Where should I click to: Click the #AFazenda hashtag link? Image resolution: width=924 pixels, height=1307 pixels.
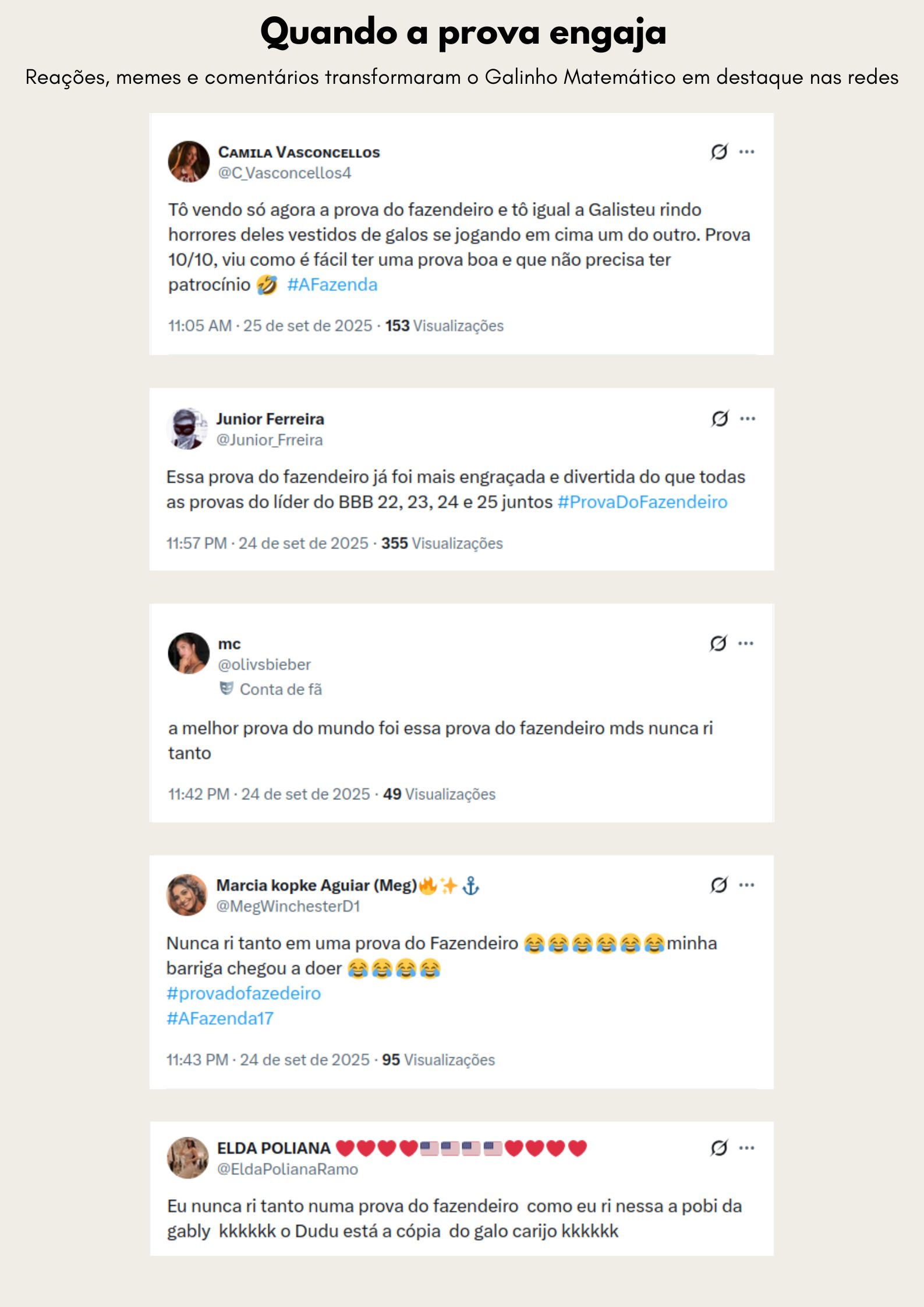pyautogui.click(x=332, y=285)
